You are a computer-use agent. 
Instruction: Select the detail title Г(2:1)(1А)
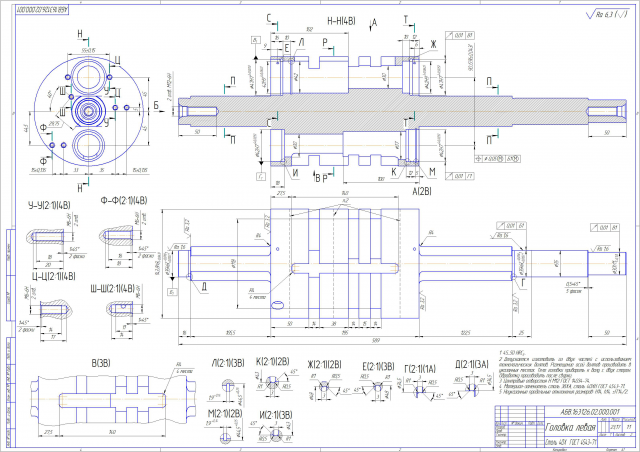(420, 369)
